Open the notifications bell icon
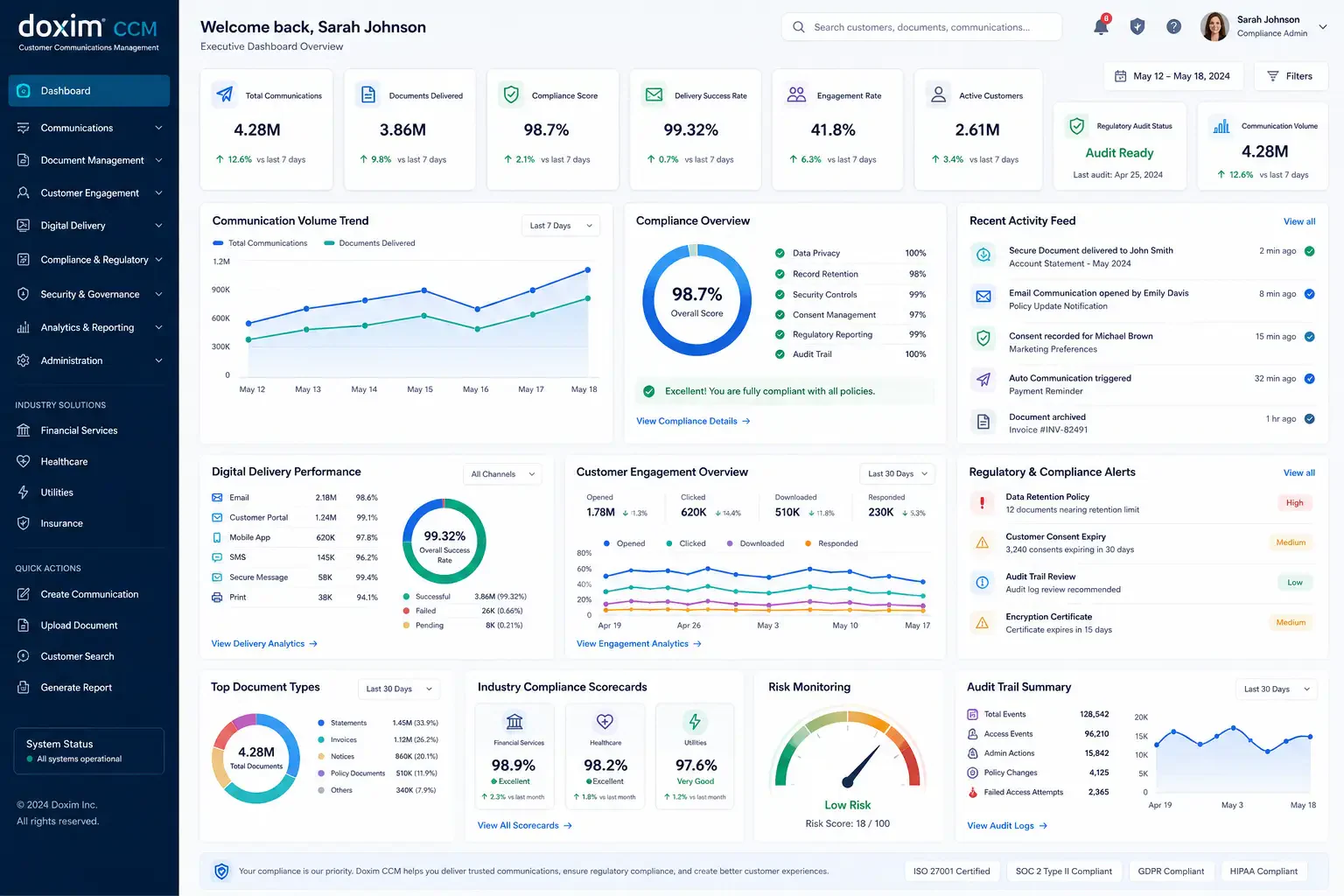 pos(1101,27)
